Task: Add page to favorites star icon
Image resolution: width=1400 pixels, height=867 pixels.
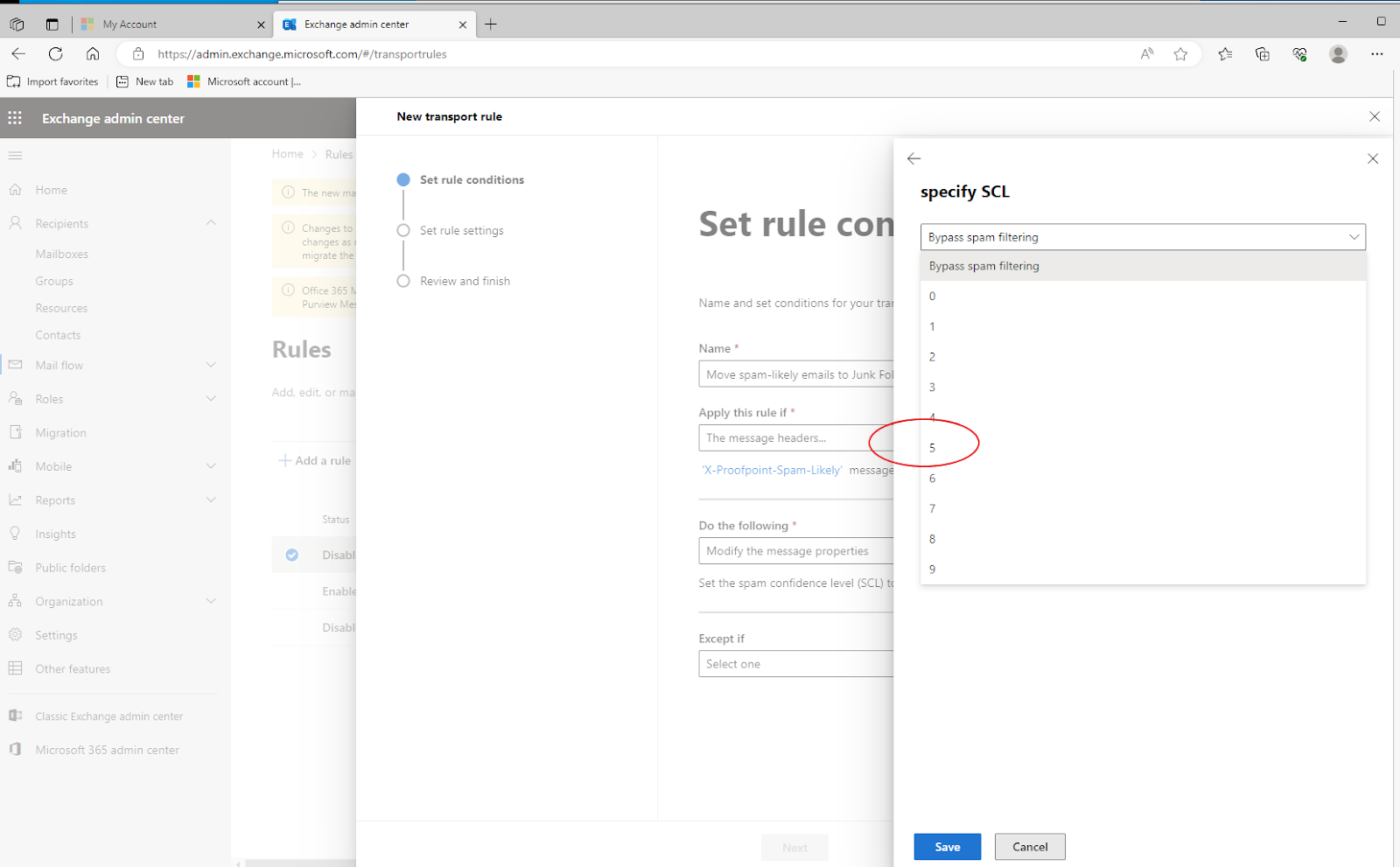Action: (x=1180, y=54)
